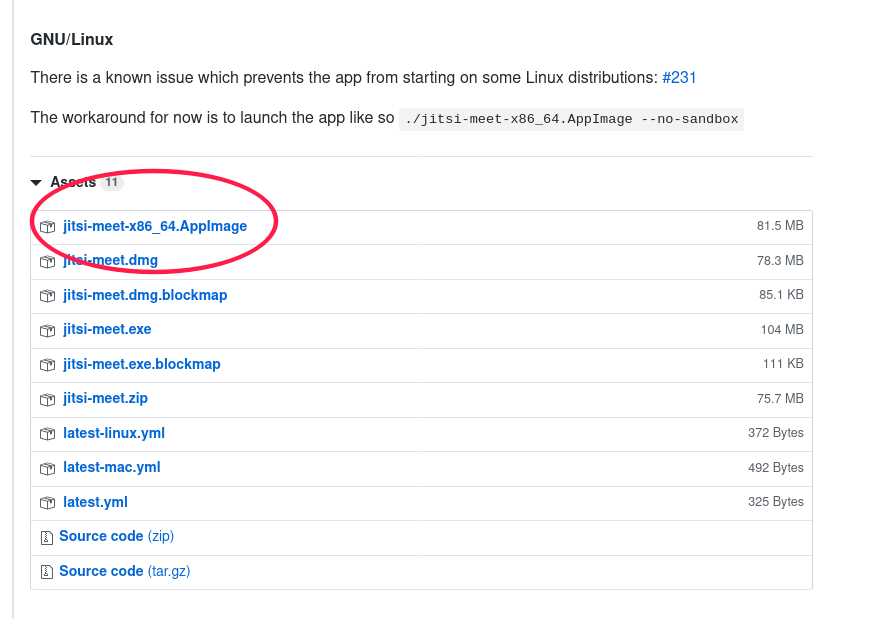Click the 372 Bytes size text
Viewport: 882px width, 619px height.
coord(776,433)
